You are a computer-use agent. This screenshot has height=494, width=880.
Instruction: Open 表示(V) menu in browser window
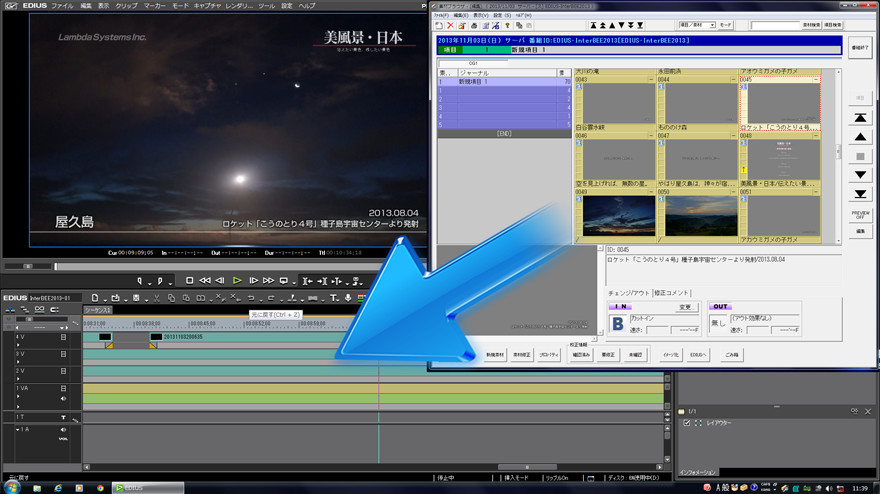(480, 15)
